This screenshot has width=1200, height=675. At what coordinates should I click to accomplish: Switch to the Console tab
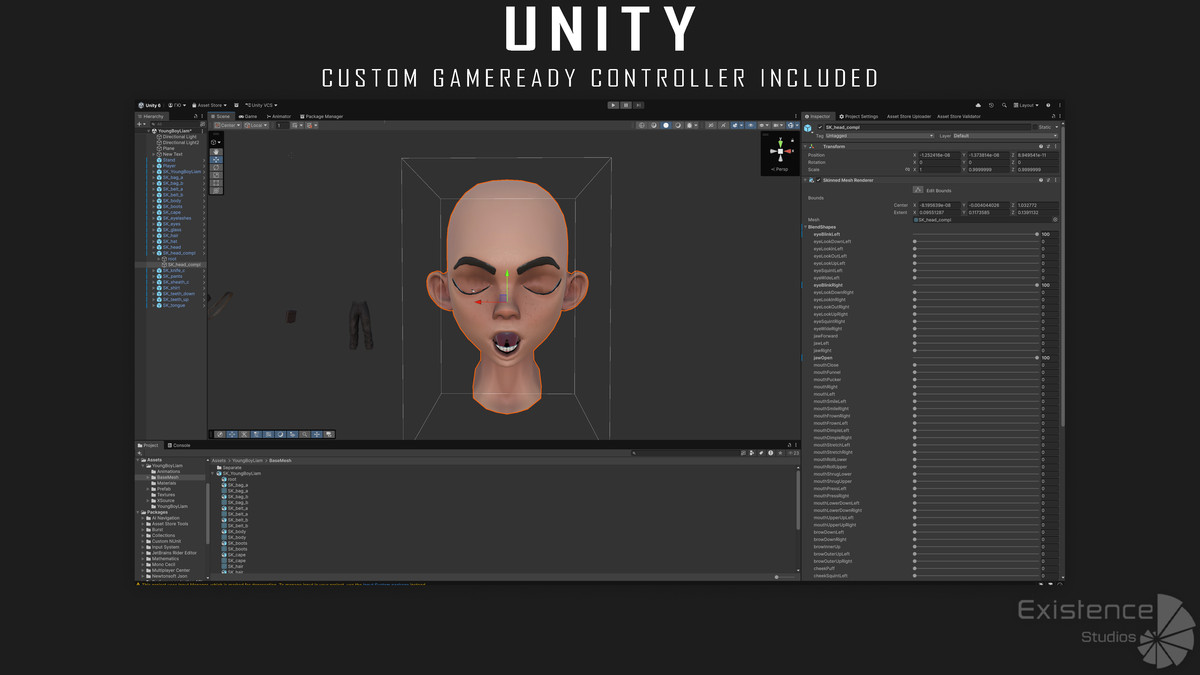point(180,445)
